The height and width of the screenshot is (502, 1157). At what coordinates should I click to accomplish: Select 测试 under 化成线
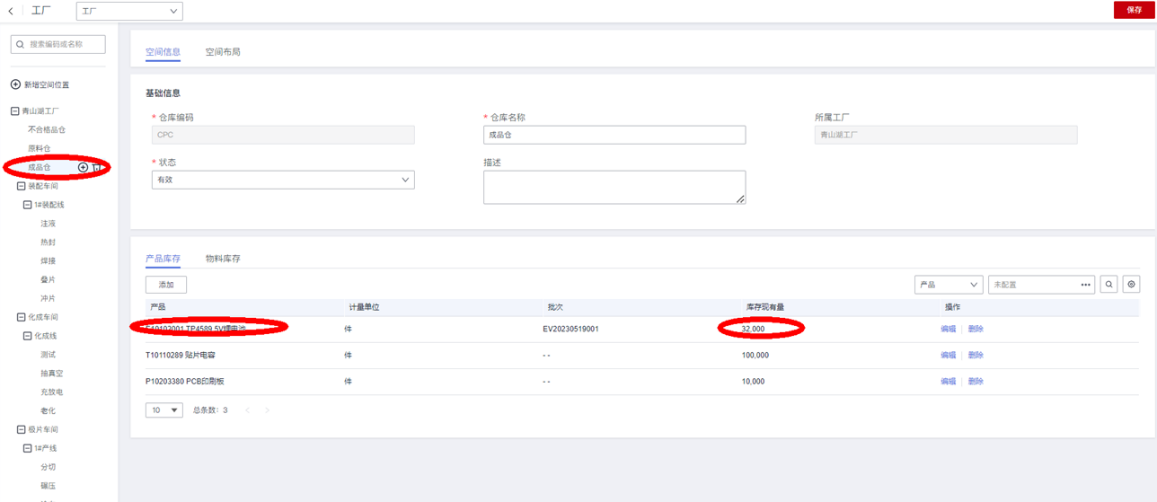pos(48,354)
